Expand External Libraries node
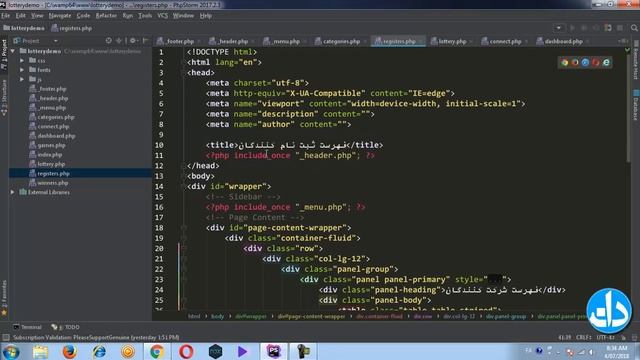Image resolution: width=640 pixels, height=360 pixels. click(x=13, y=192)
